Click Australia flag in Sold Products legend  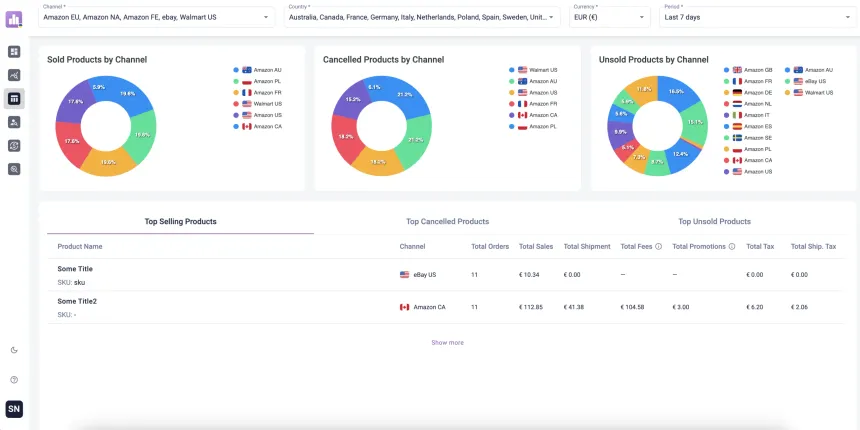(247, 70)
